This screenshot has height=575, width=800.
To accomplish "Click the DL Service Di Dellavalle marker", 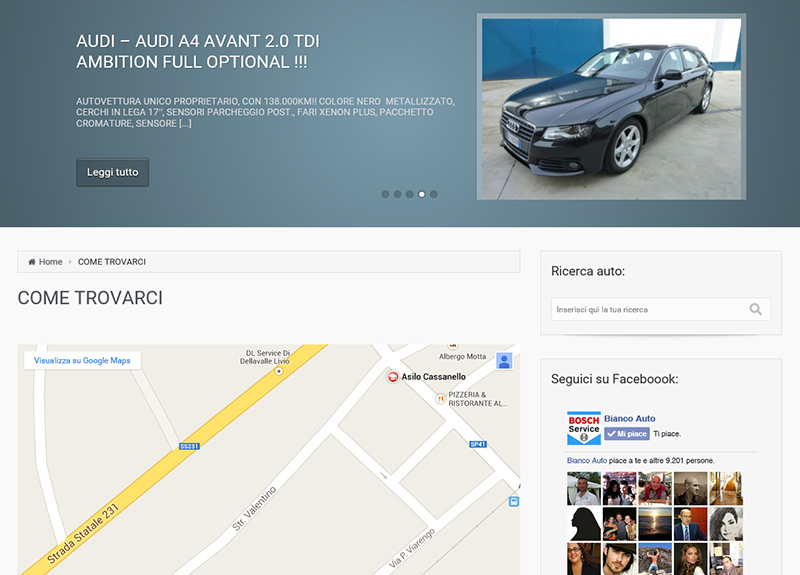I will point(279,371).
